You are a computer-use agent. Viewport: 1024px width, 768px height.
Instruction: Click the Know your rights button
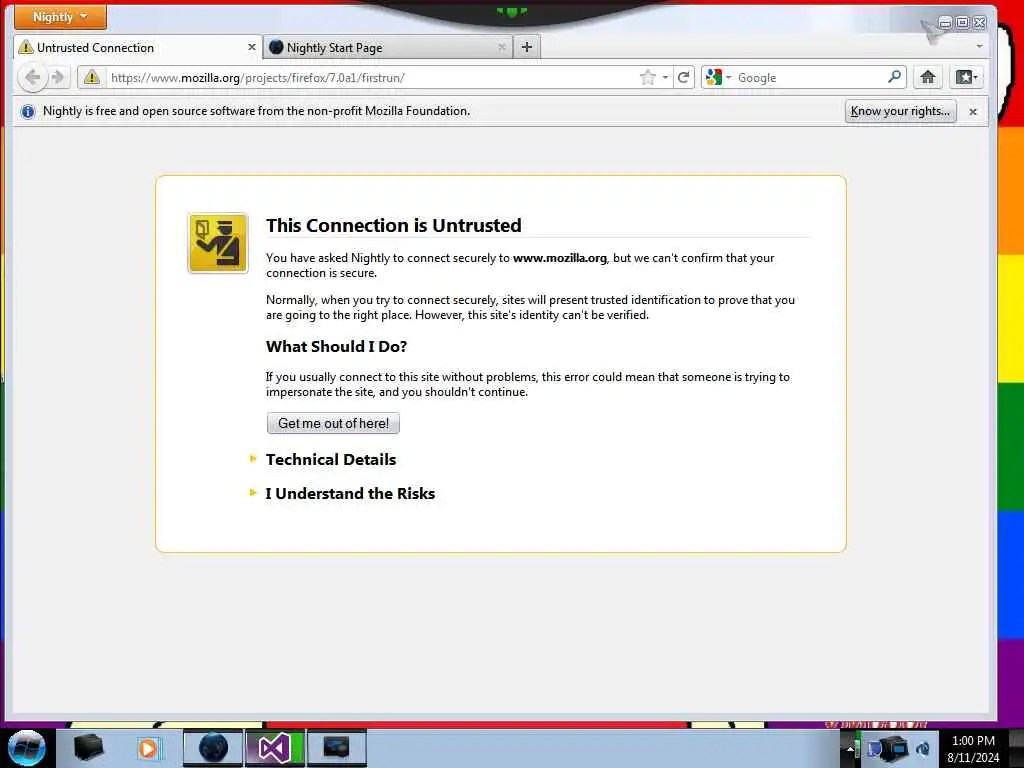click(900, 111)
